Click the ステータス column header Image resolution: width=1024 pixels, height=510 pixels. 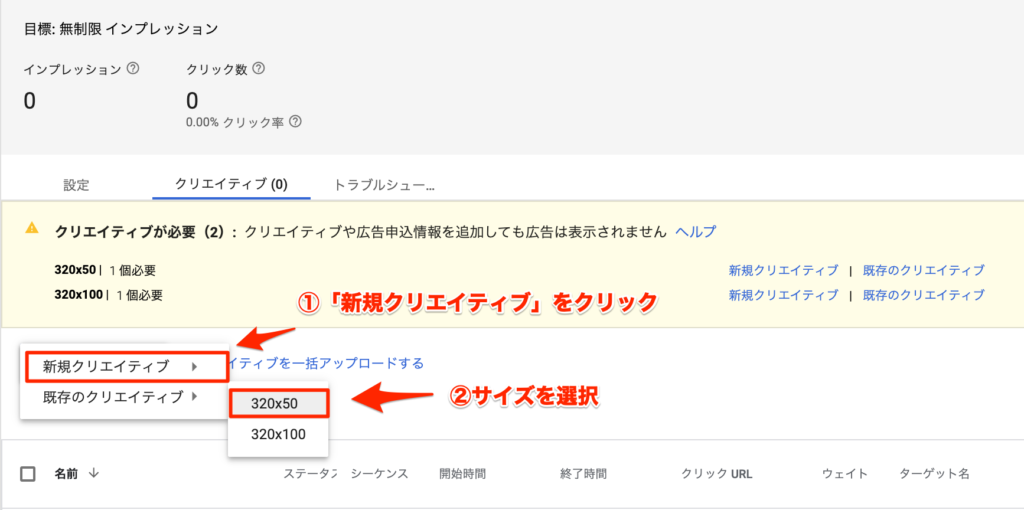[310, 473]
